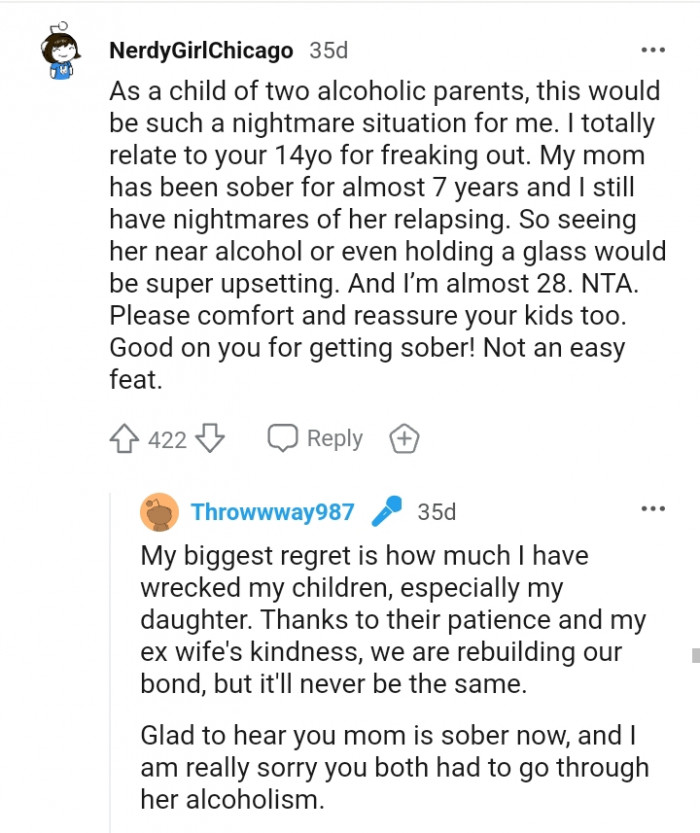Viewport: 700px width, 833px height.
Task: Visit the NerdyGirlChicago username link
Action: coord(198,49)
